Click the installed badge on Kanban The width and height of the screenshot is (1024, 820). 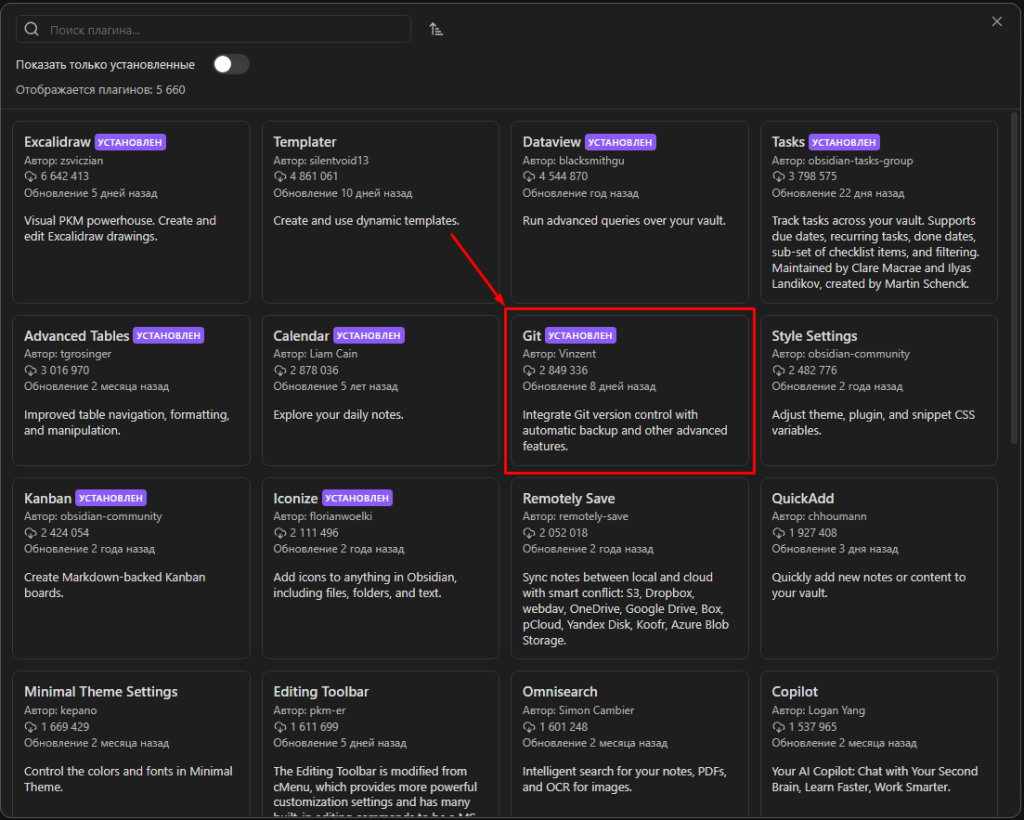(111, 498)
